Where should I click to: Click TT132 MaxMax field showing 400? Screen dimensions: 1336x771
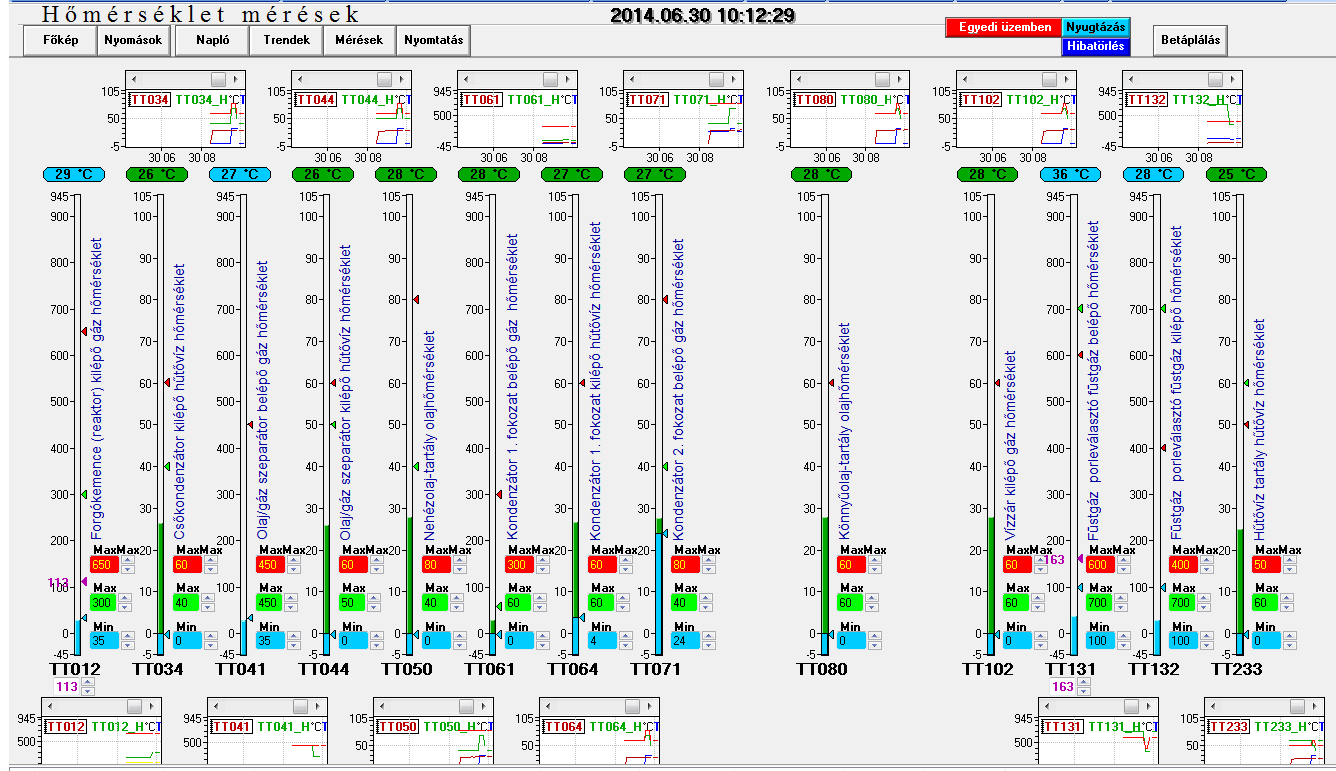click(1183, 565)
